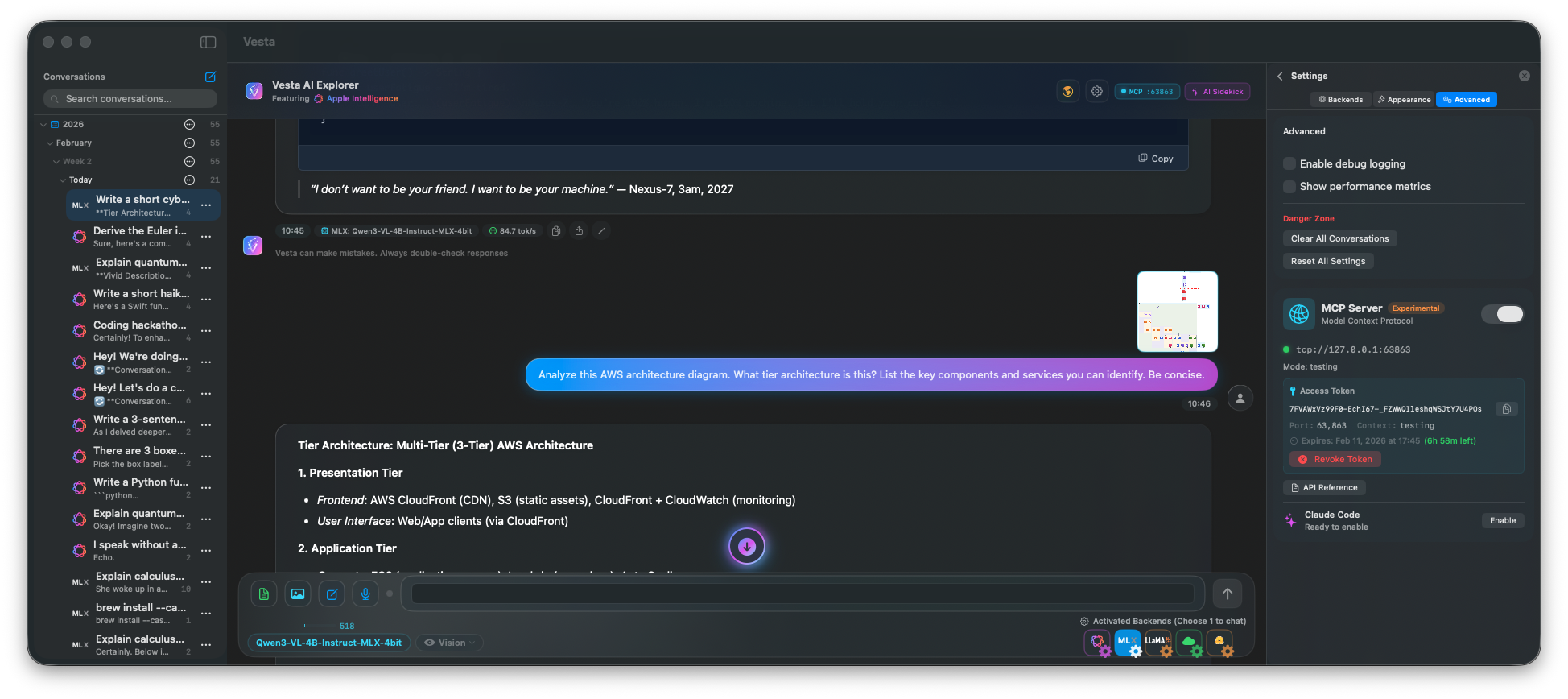Screen dimensions: 1568x699
Task: Open the Vision mode dropdown
Action: click(450, 643)
